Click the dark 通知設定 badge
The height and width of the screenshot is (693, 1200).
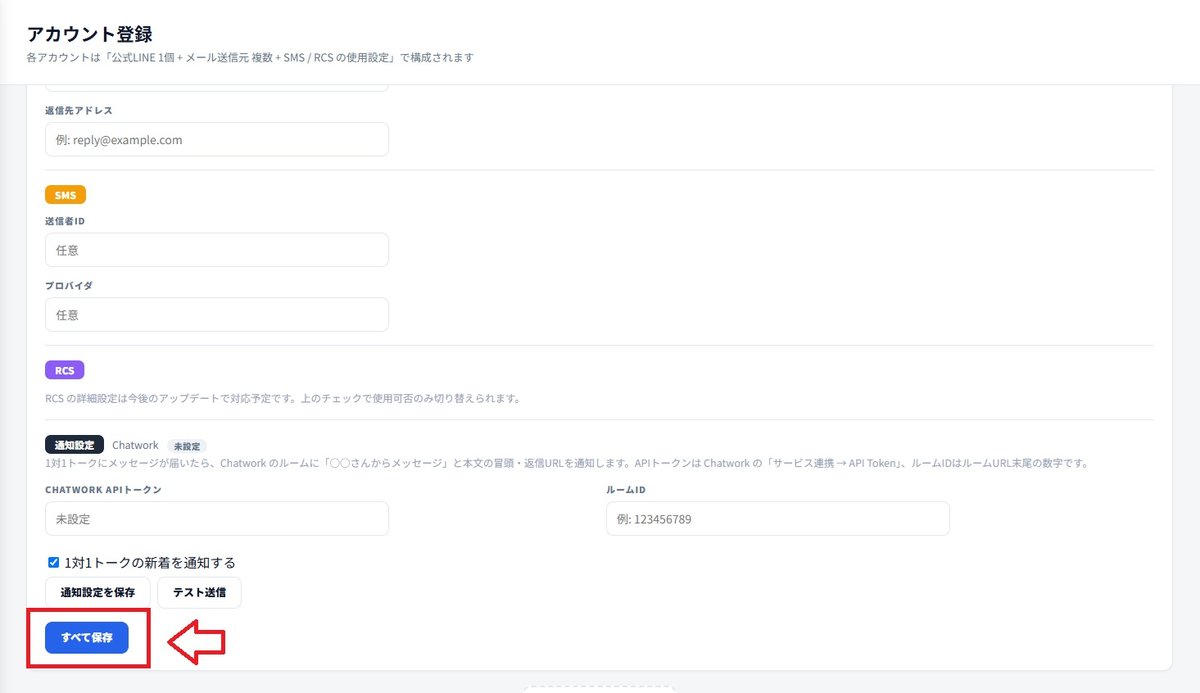click(x=74, y=445)
